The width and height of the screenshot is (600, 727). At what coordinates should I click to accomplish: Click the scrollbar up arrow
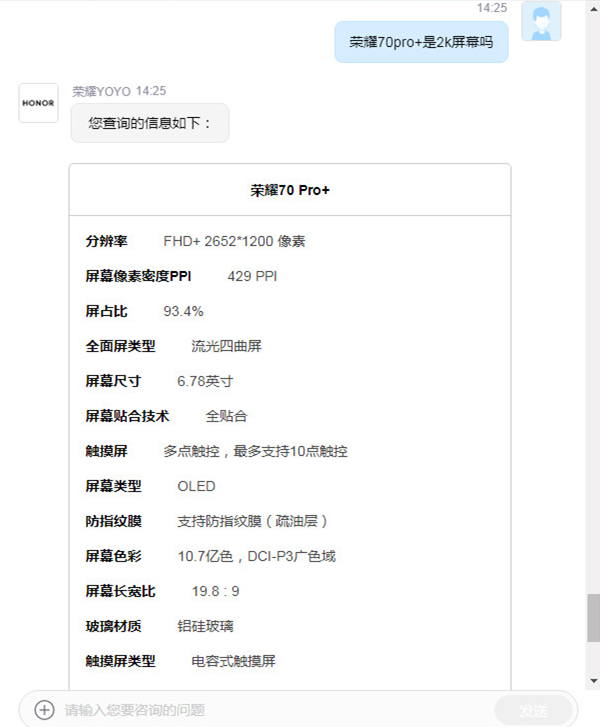pos(594,8)
